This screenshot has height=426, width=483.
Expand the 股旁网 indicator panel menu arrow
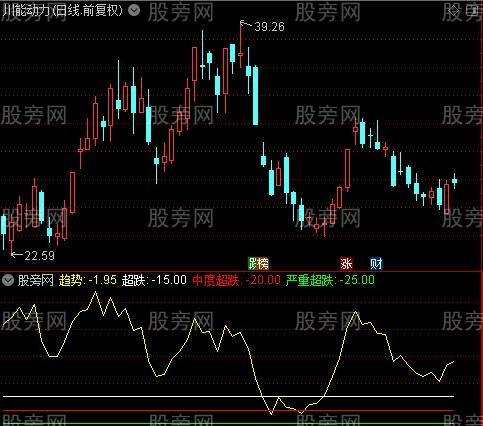click(8, 280)
